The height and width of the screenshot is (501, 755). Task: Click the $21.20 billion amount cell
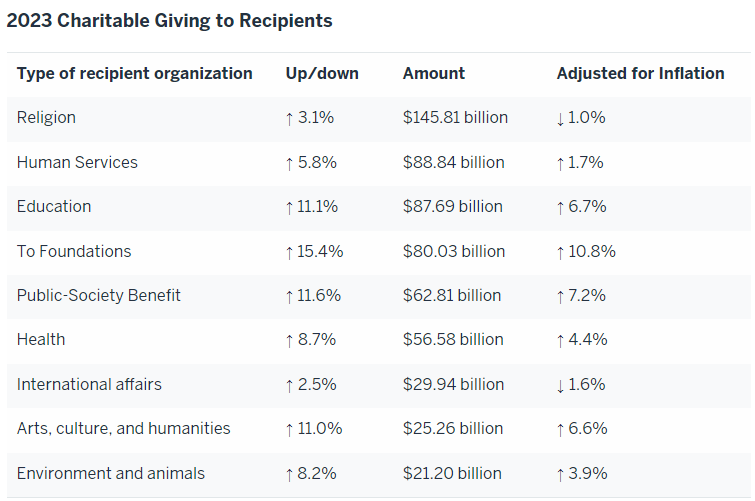tap(452, 473)
